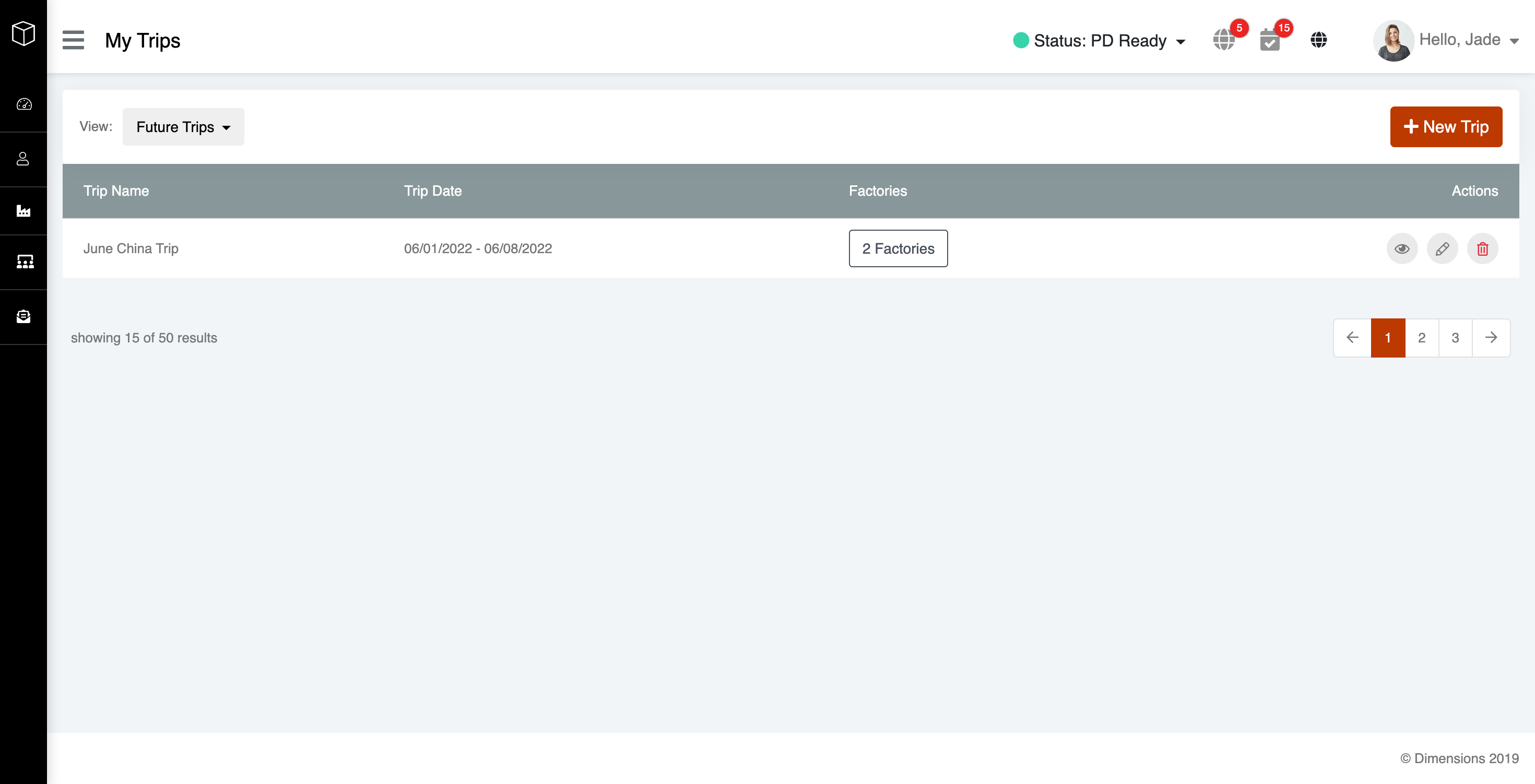Go to previous page arrow
Viewport: 1535px width, 784px height.
tap(1352, 338)
